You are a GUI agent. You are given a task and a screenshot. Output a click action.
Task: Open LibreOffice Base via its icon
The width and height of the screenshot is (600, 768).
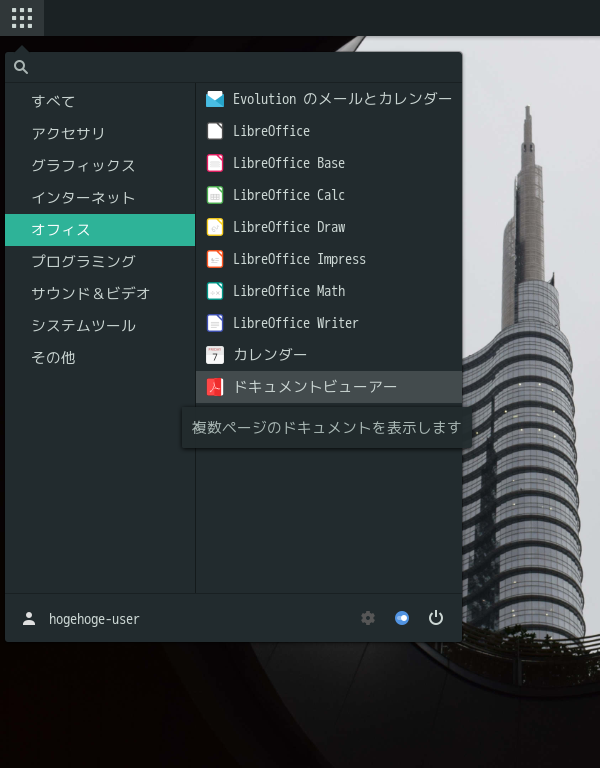[x=215, y=163]
